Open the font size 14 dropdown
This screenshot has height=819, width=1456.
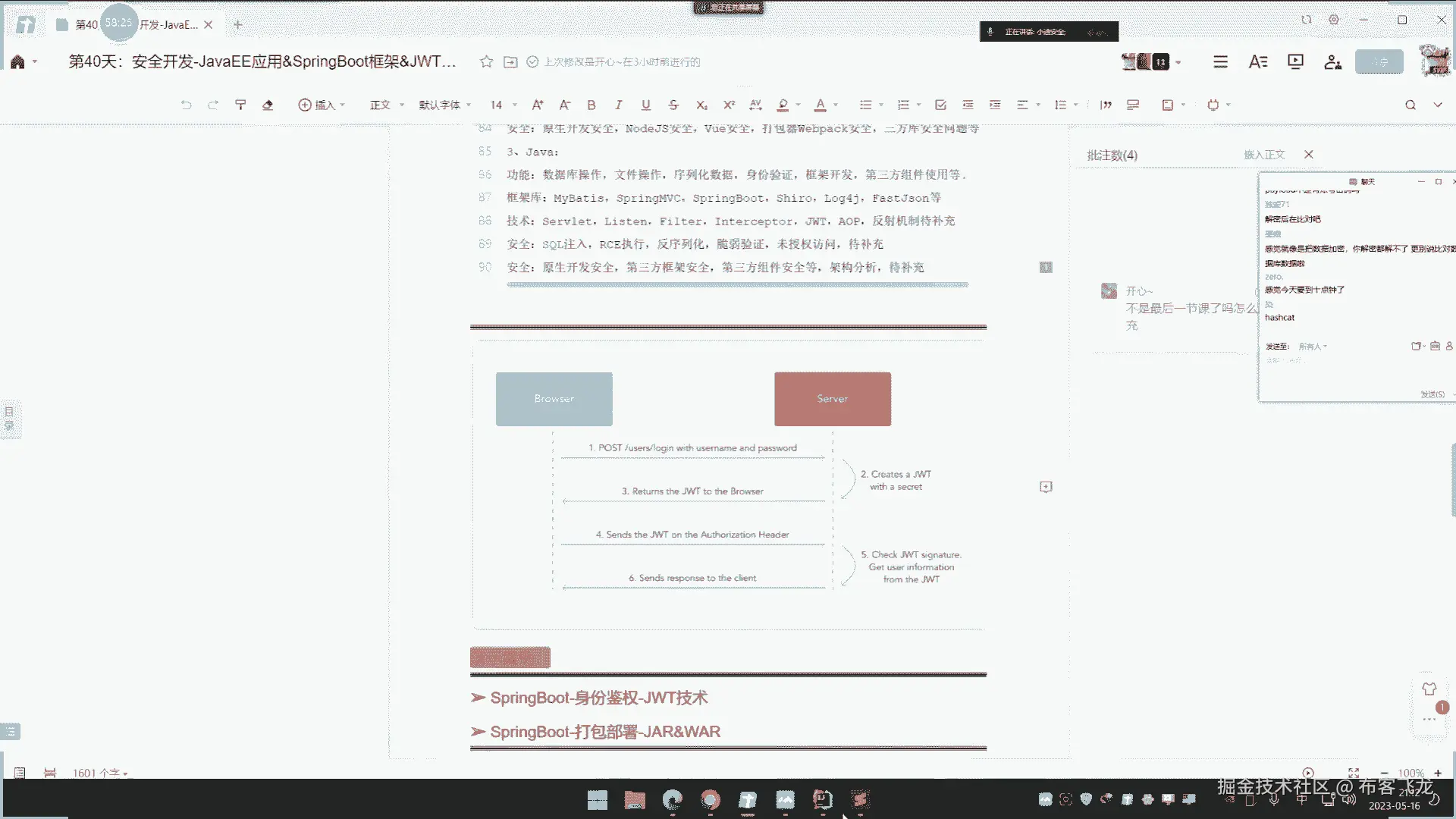[x=504, y=105]
